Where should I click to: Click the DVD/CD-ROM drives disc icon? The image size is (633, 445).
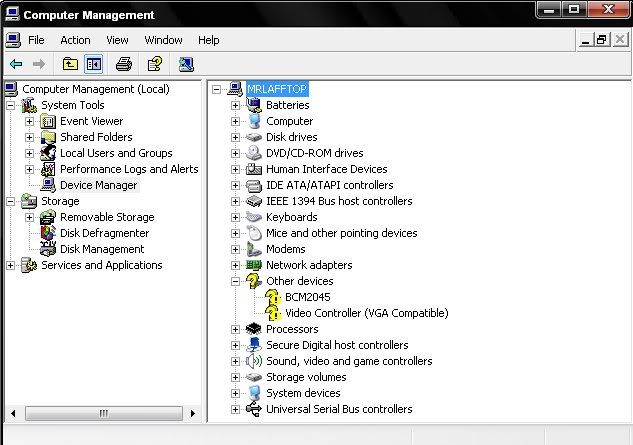point(254,153)
